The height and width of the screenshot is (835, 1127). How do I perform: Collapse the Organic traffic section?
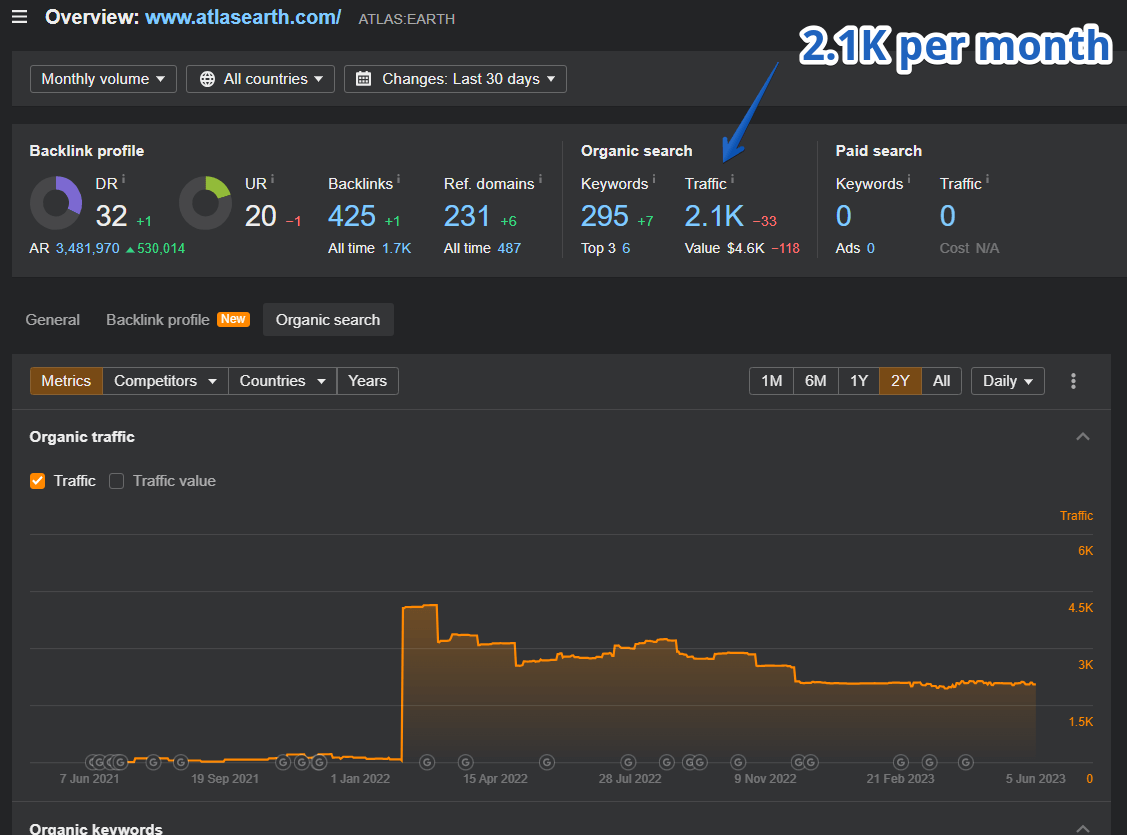pos(1082,437)
